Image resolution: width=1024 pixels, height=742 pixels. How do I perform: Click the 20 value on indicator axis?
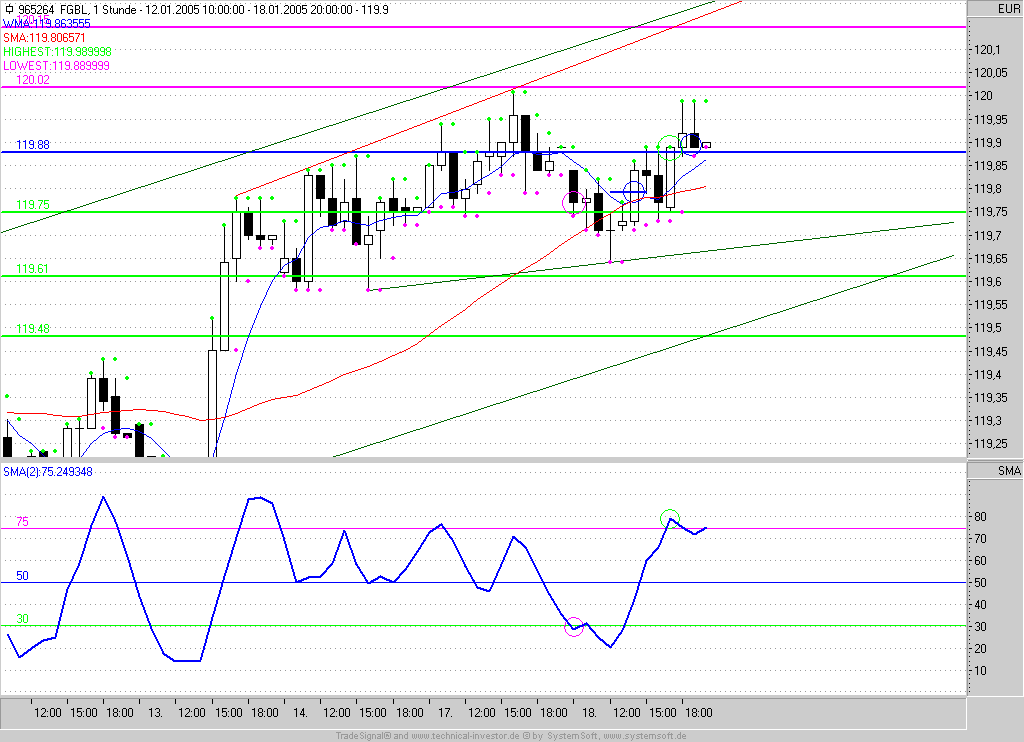(x=980, y=649)
